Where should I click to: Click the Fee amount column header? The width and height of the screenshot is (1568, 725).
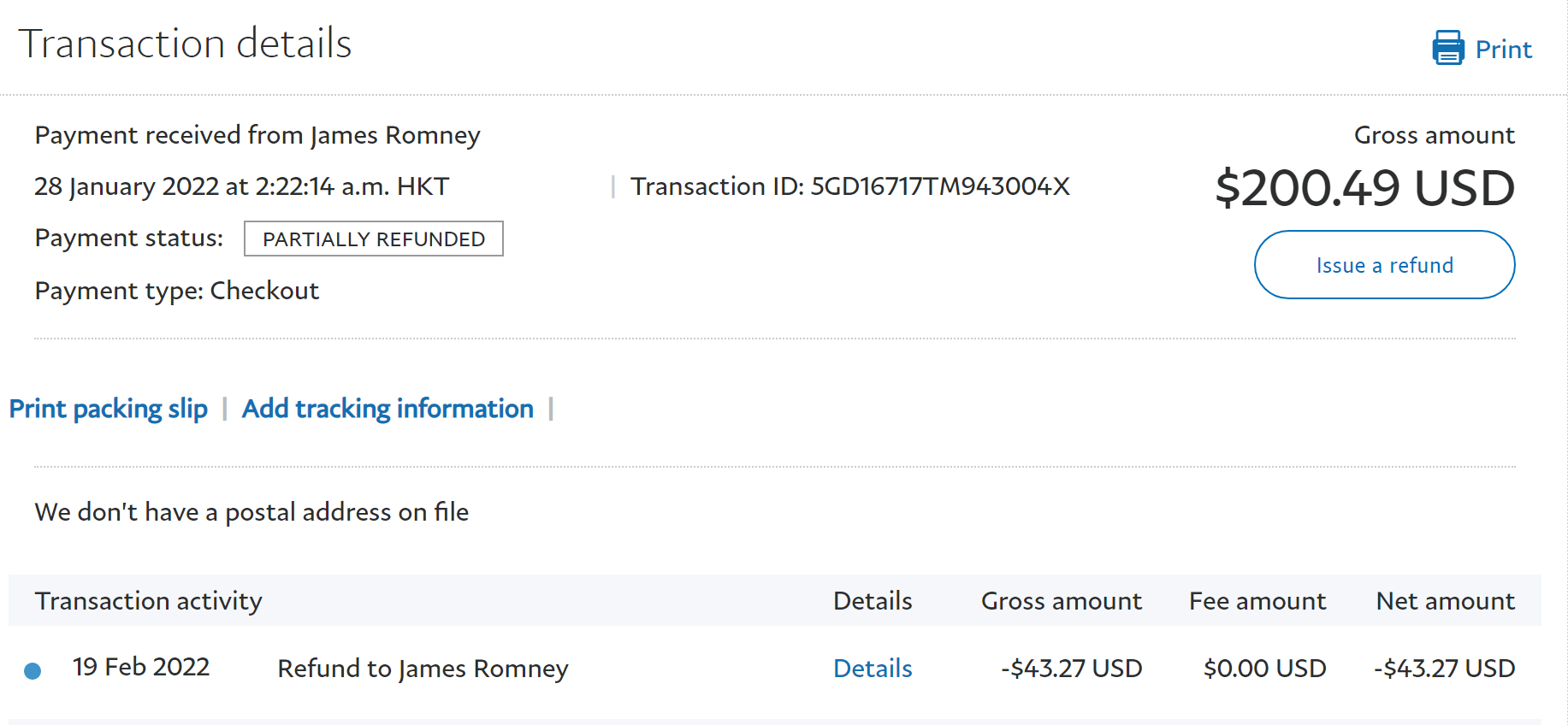click(1257, 601)
